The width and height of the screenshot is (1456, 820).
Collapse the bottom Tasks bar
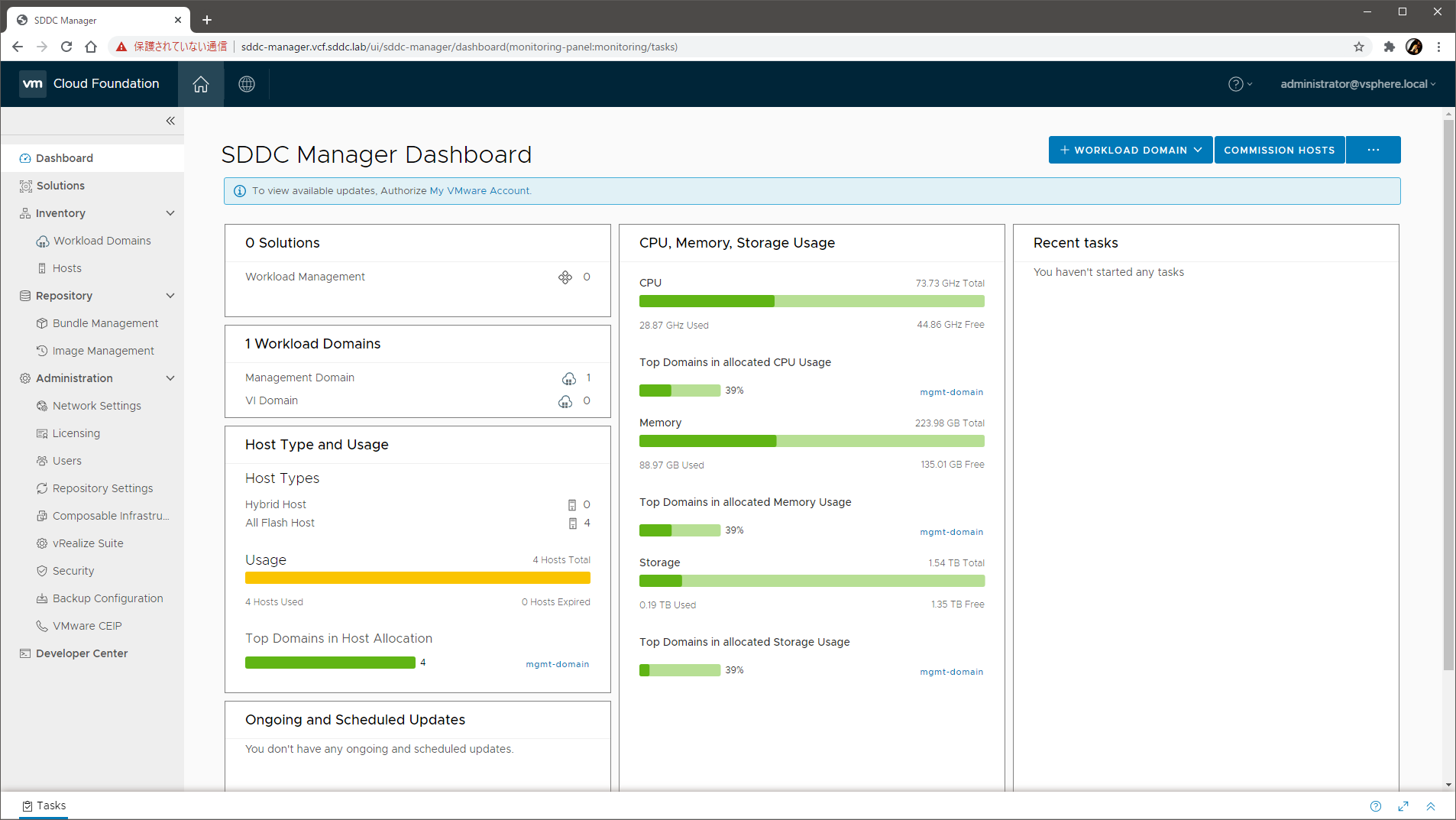[x=1428, y=806]
